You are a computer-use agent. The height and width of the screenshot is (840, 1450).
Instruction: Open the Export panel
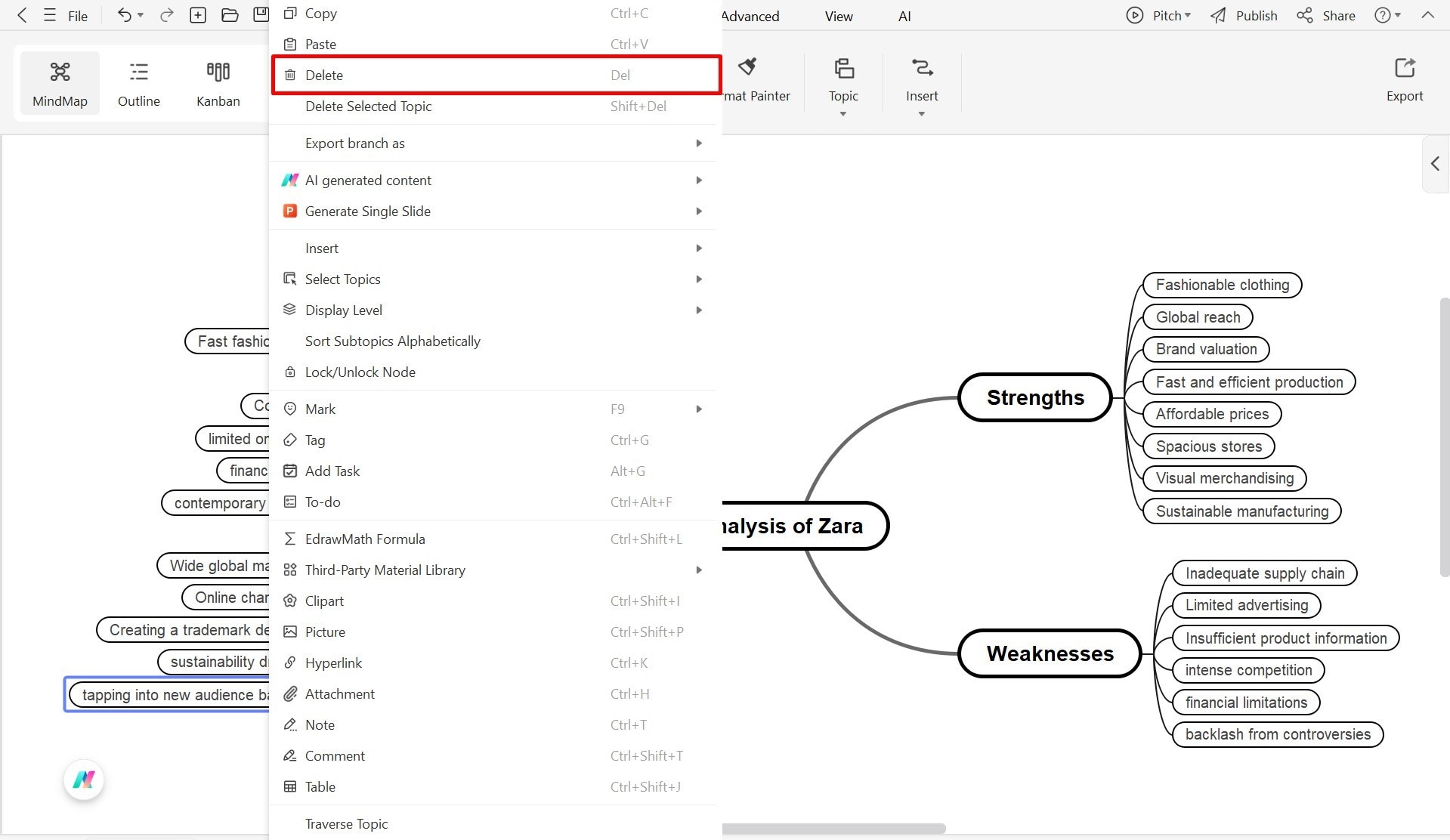(x=1404, y=78)
